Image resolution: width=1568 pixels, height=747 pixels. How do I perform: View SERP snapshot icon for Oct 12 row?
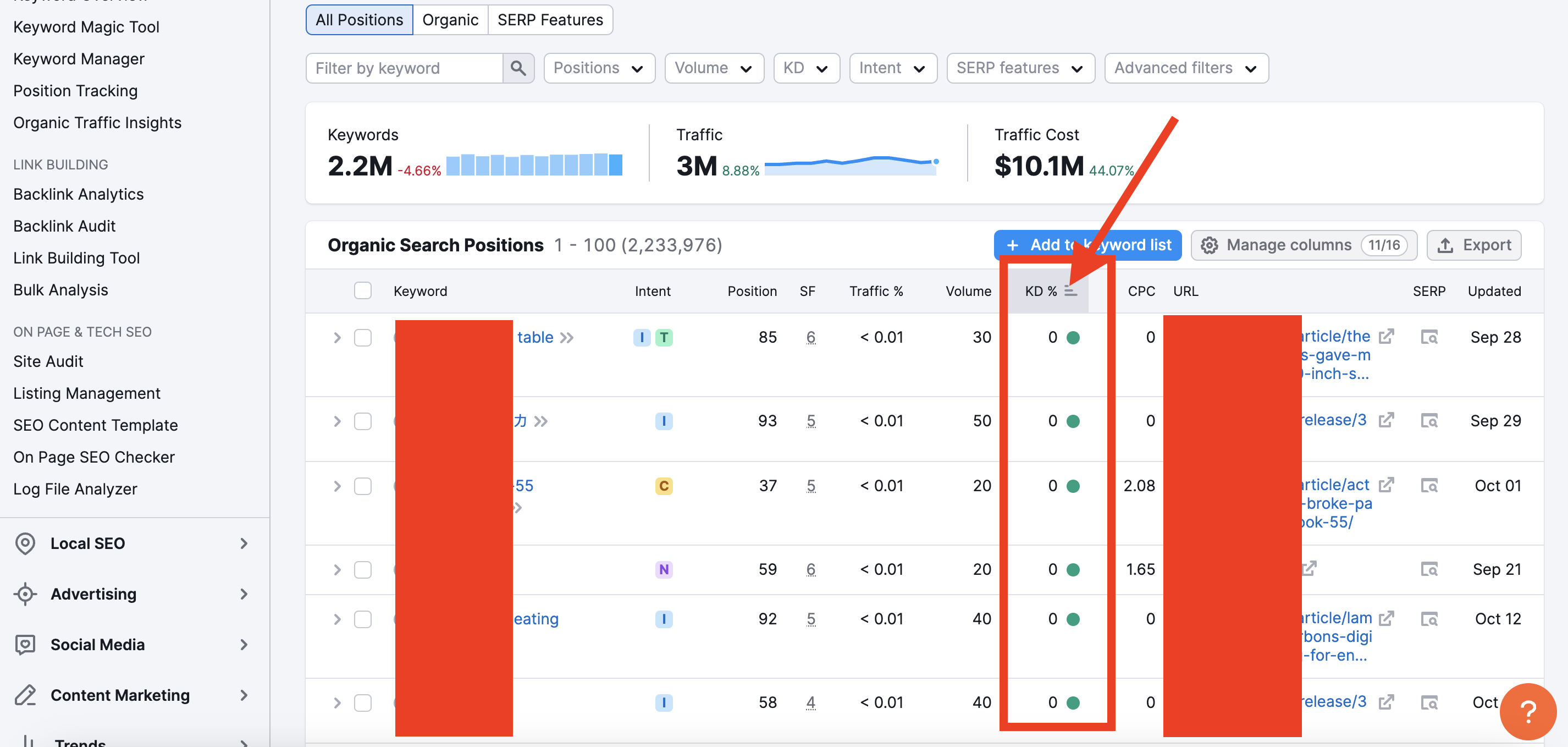pyautogui.click(x=1428, y=619)
